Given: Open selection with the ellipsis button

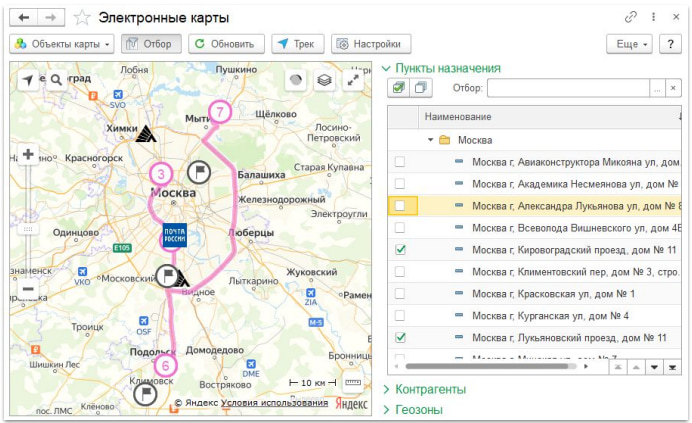Looking at the screenshot, I should coord(657,88).
